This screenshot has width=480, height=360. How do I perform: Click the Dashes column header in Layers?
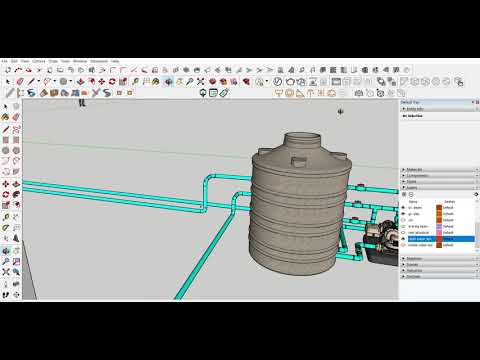(450, 202)
